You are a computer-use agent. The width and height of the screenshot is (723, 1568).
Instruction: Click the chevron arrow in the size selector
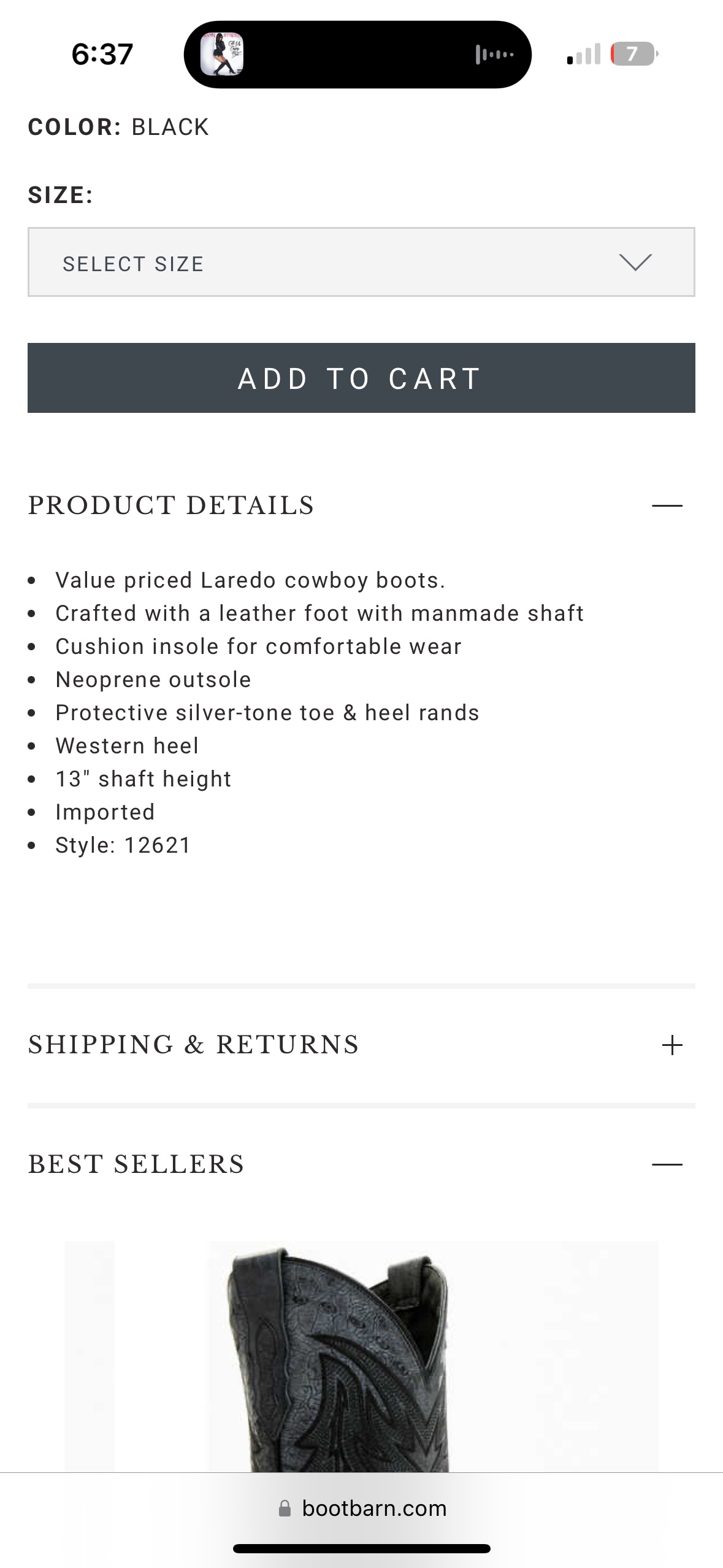pyautogui.click(x=635, y=263)
